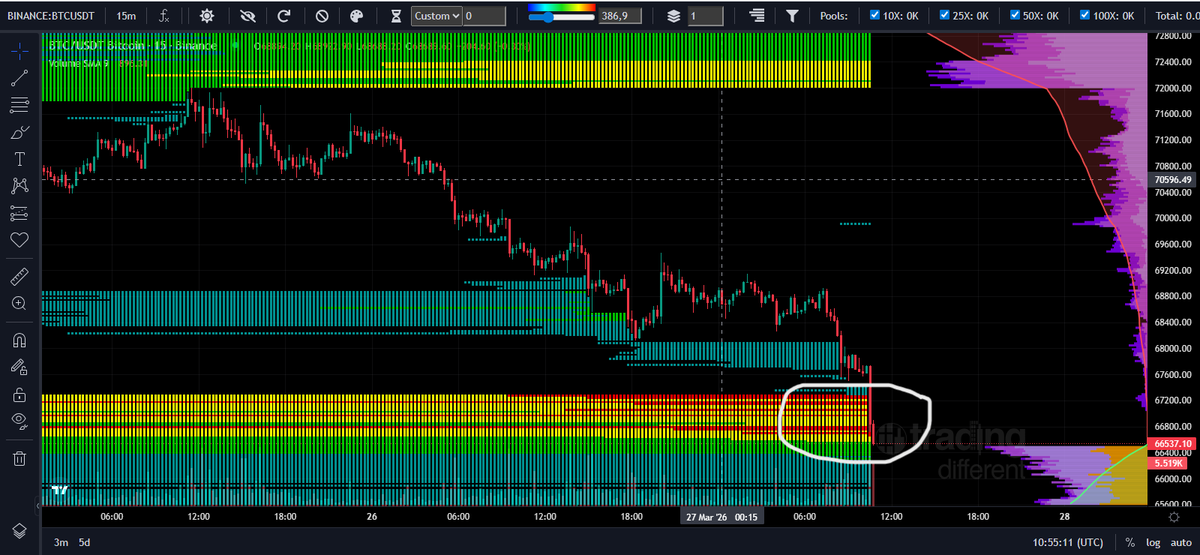This screenshot has height=555, width=1200.
Task: Click the 68000.00 price axis label
Action: [1175, 349]
